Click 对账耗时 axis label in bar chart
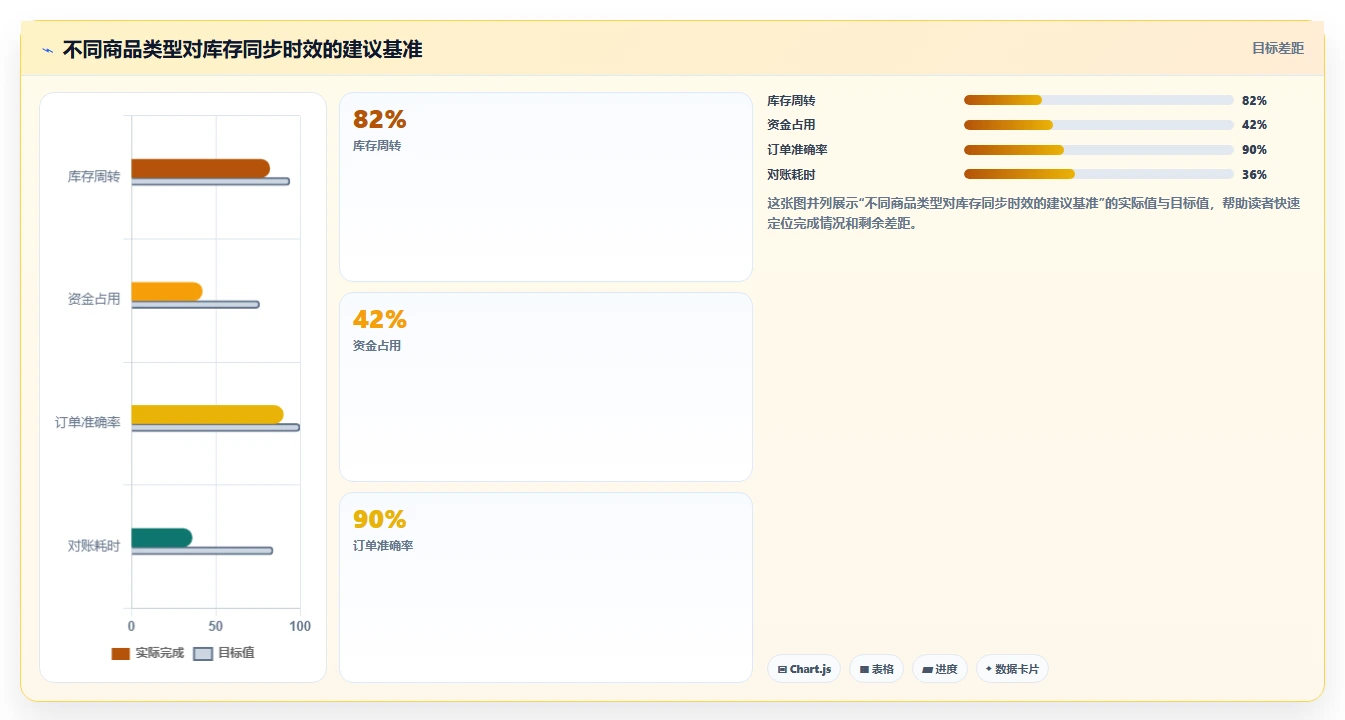This screenshot has height=720, width=1345. point(94,545)
